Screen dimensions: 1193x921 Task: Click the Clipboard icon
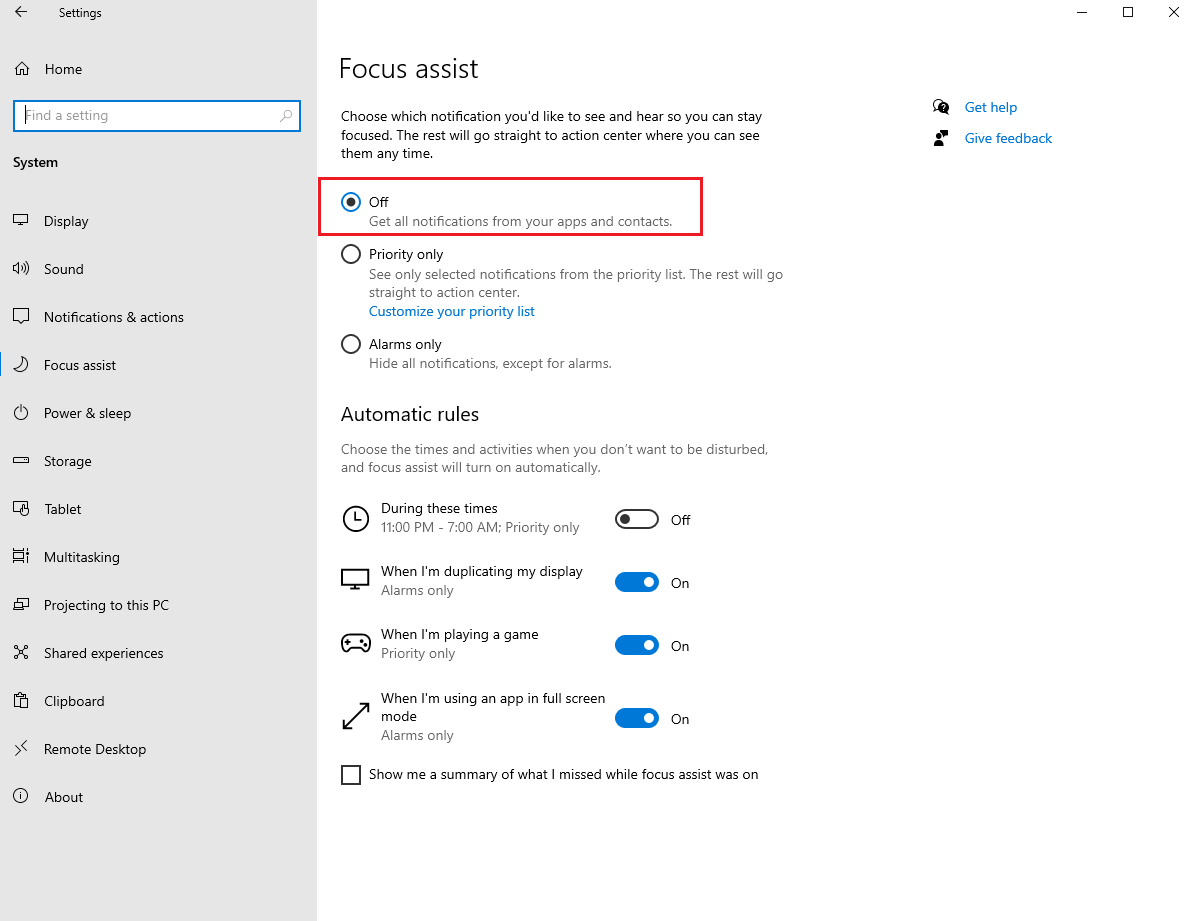pos(21,700)
